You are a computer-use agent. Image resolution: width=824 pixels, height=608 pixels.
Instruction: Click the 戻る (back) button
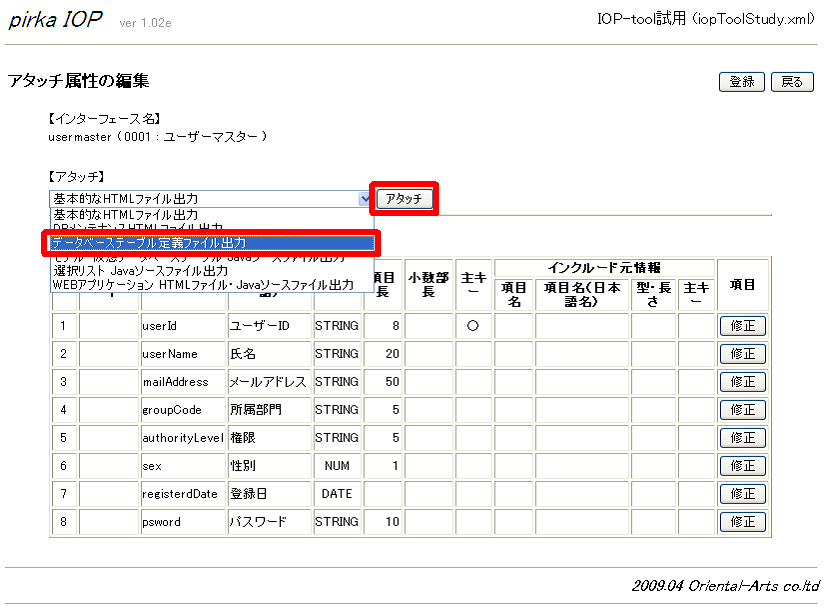(x=792, y=82)
